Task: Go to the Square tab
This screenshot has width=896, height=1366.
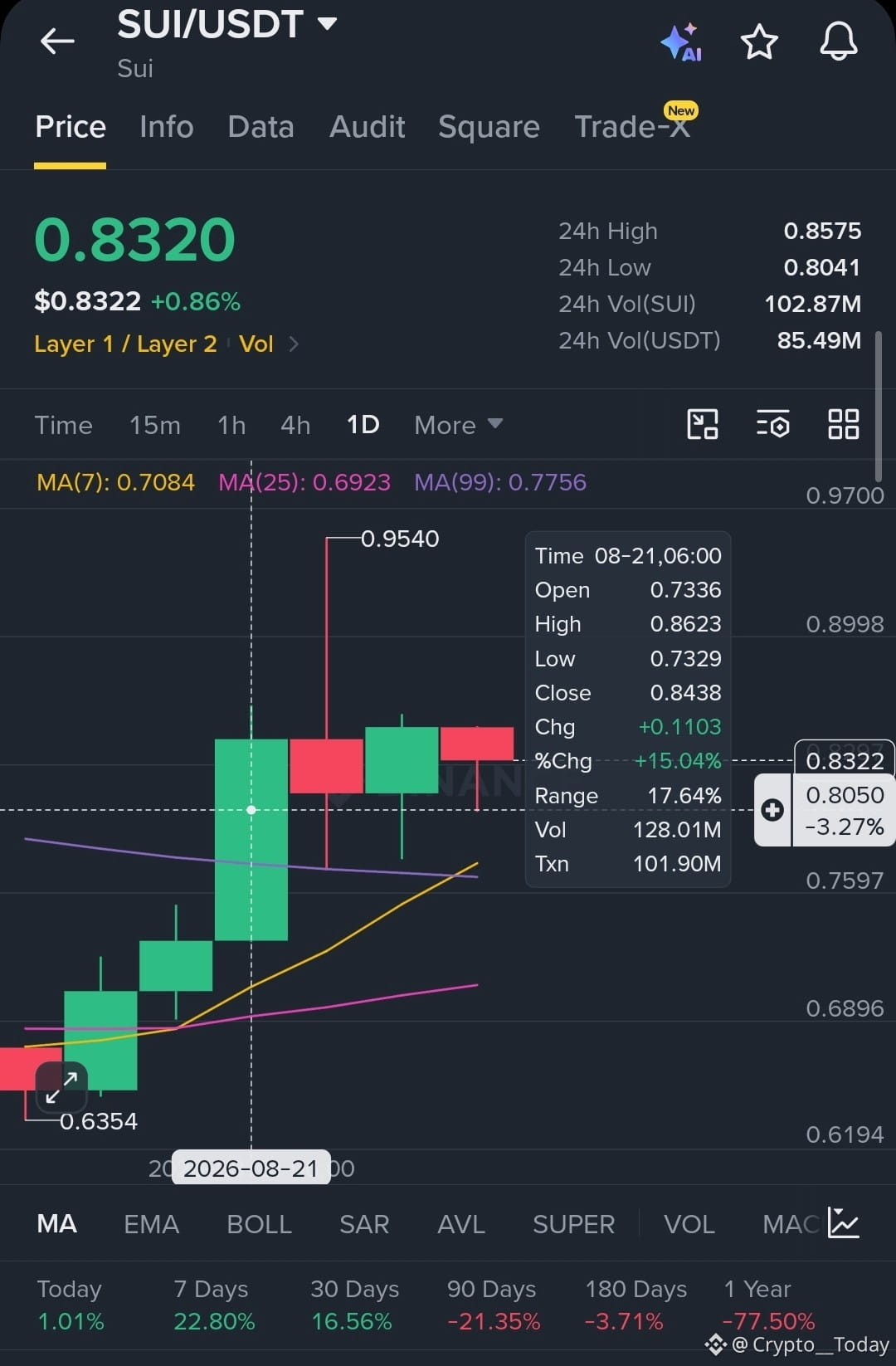Action: pos(489,127)
